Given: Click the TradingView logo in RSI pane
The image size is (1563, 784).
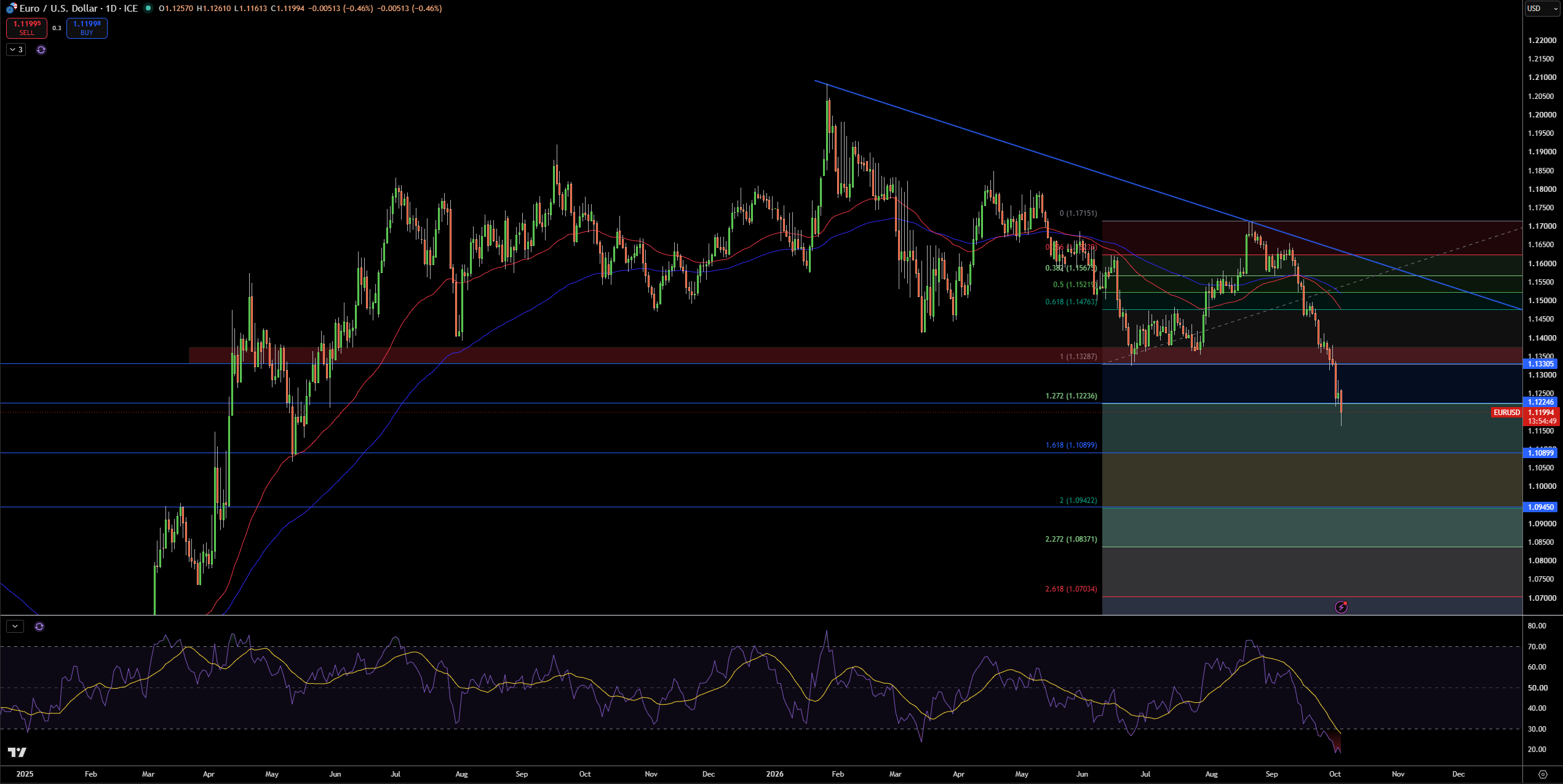Looking at the screenshot, I should click(x=17, y=752).
